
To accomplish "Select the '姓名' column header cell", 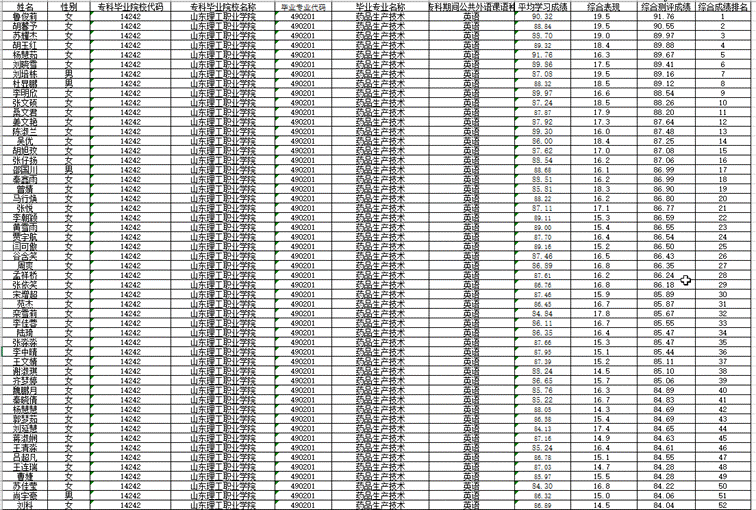I will pyautogui.click(x=25, y=7).
